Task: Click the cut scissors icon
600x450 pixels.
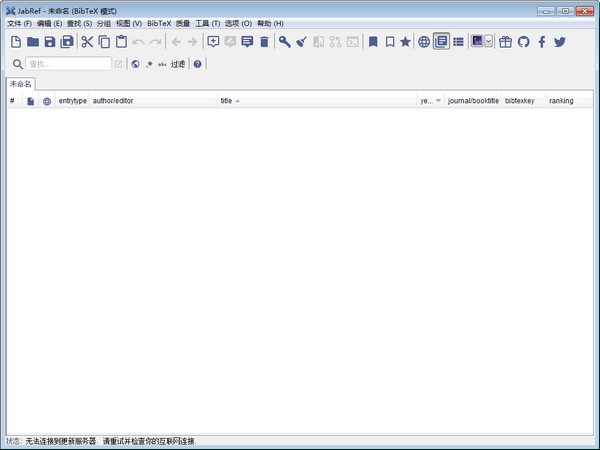Action: [87, 42]
